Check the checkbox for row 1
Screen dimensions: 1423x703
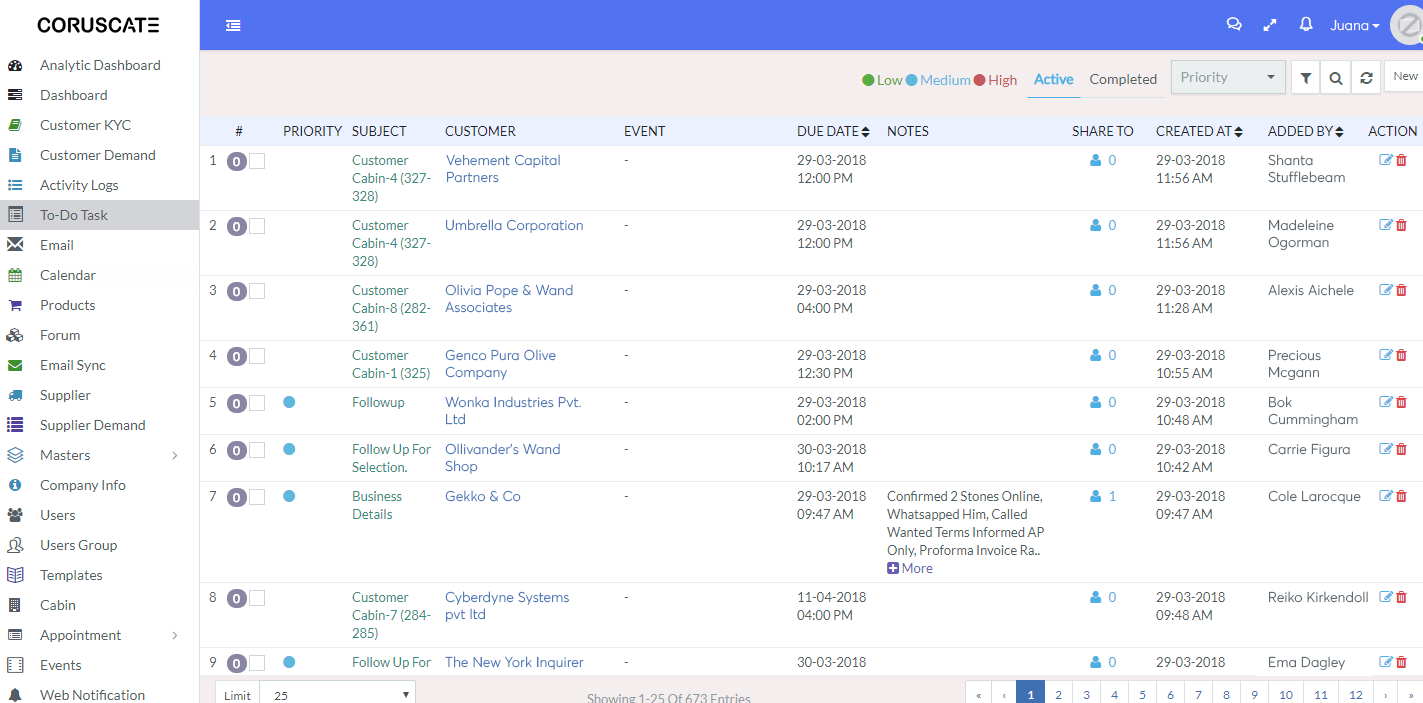[x=257, y=161]
